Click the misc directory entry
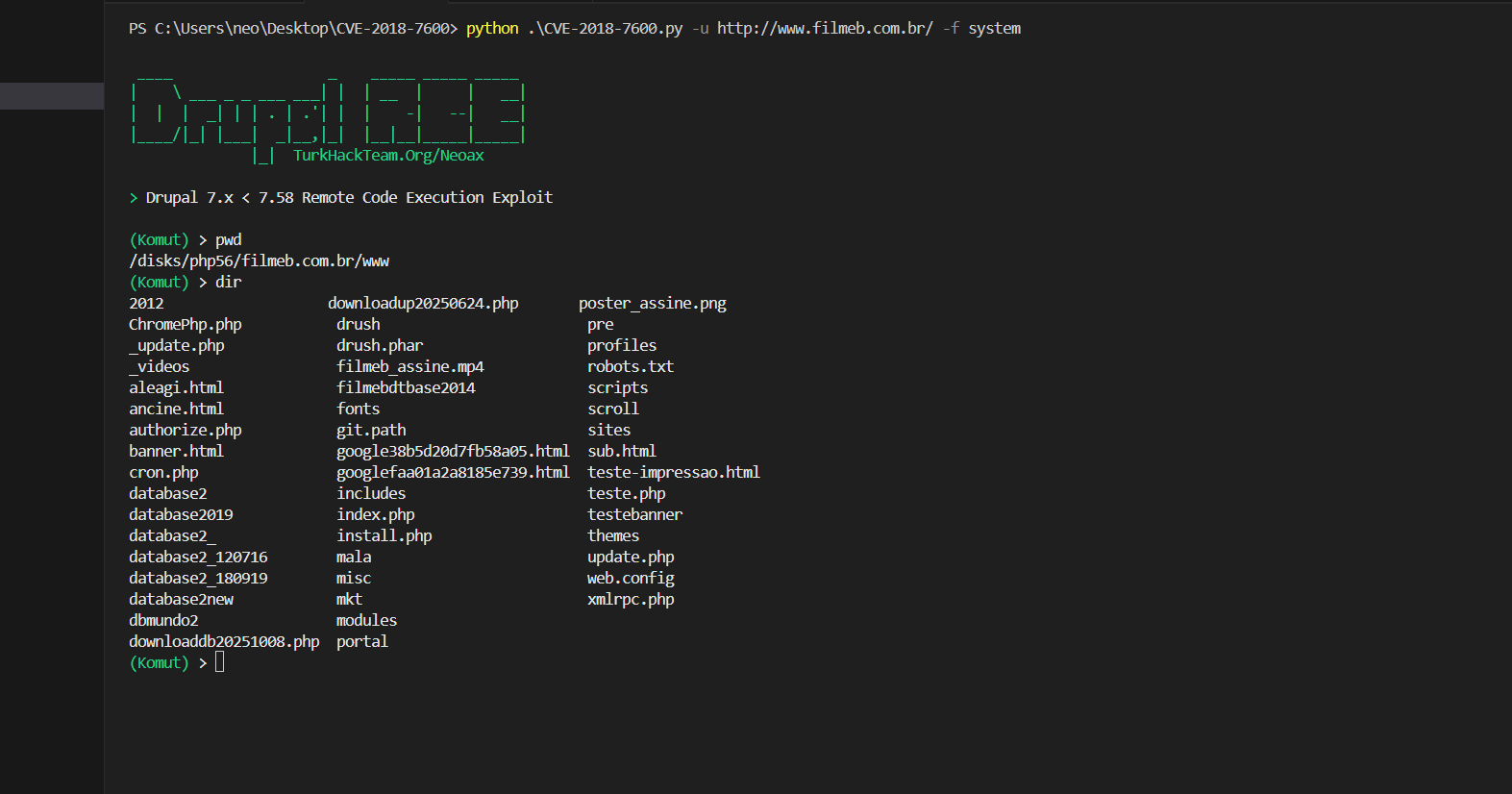The image size is (1512, 794). (354, 579)
